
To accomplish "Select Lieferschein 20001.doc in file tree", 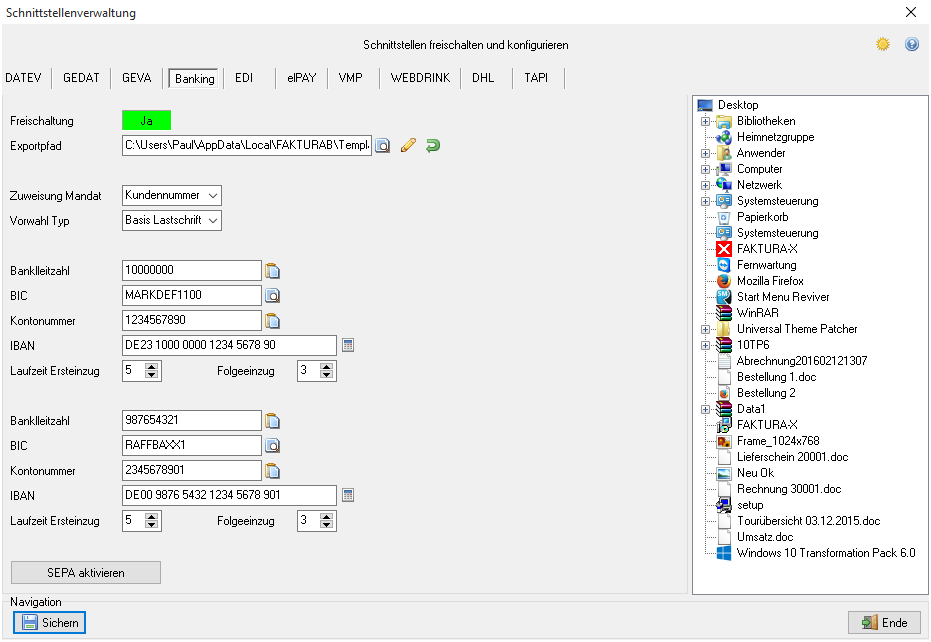I will [792, 457].
